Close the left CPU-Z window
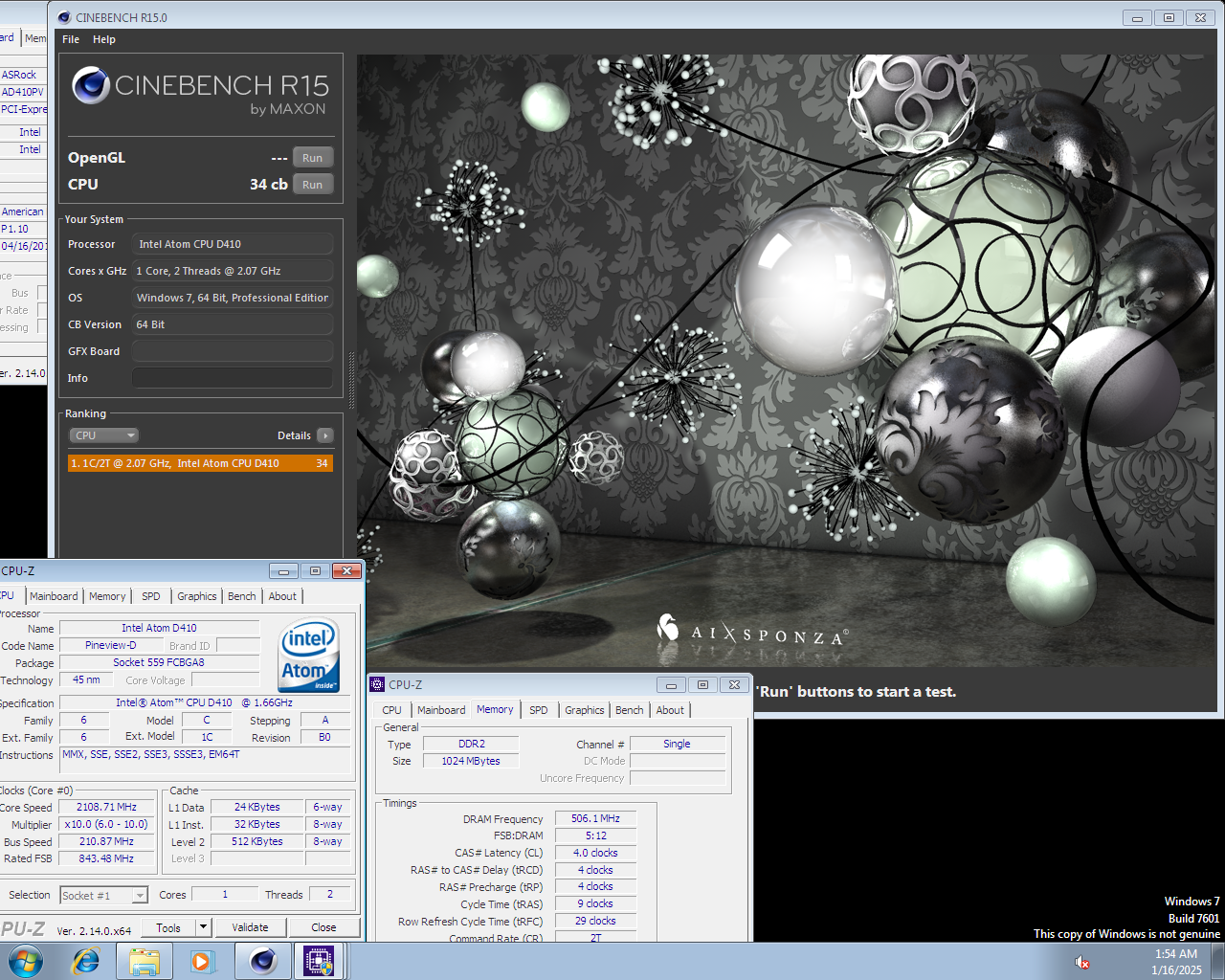The image size is (1225, 980). [x=346, y=570]
